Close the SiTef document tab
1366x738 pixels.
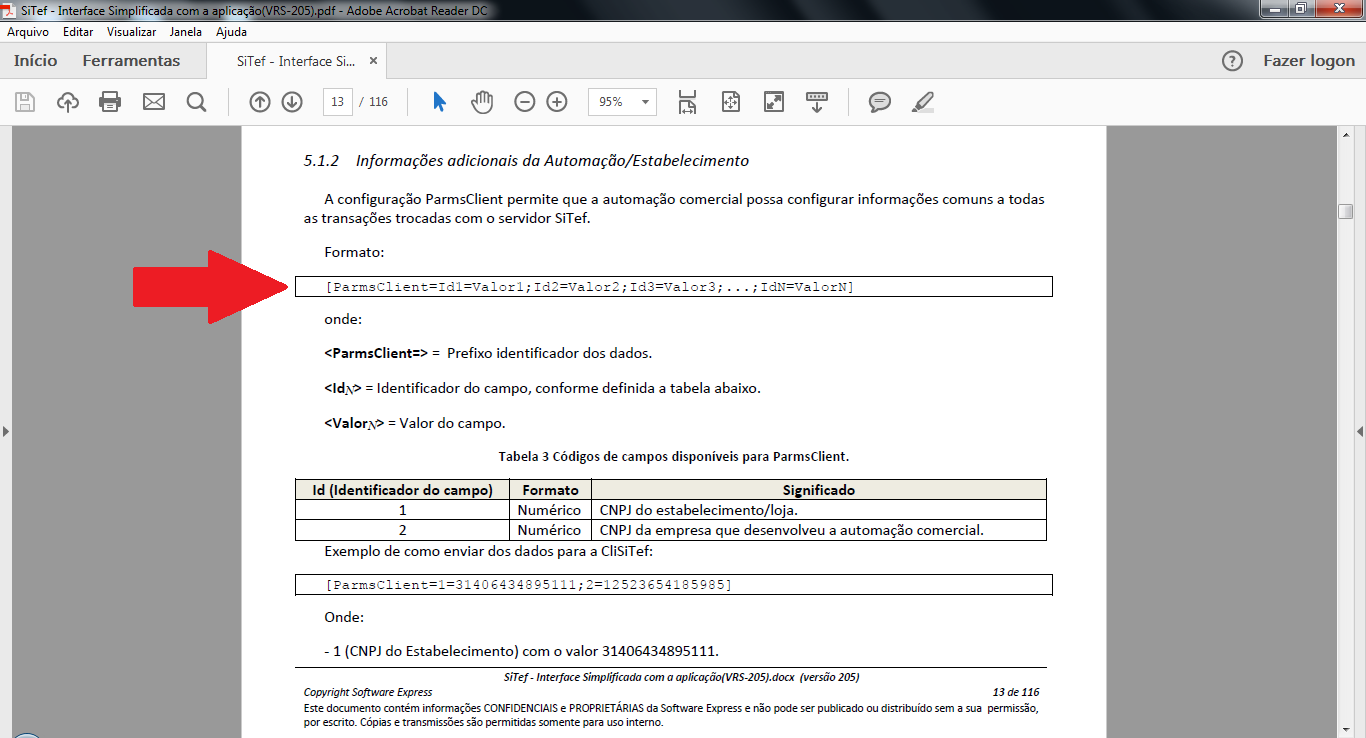pos(374,61)
